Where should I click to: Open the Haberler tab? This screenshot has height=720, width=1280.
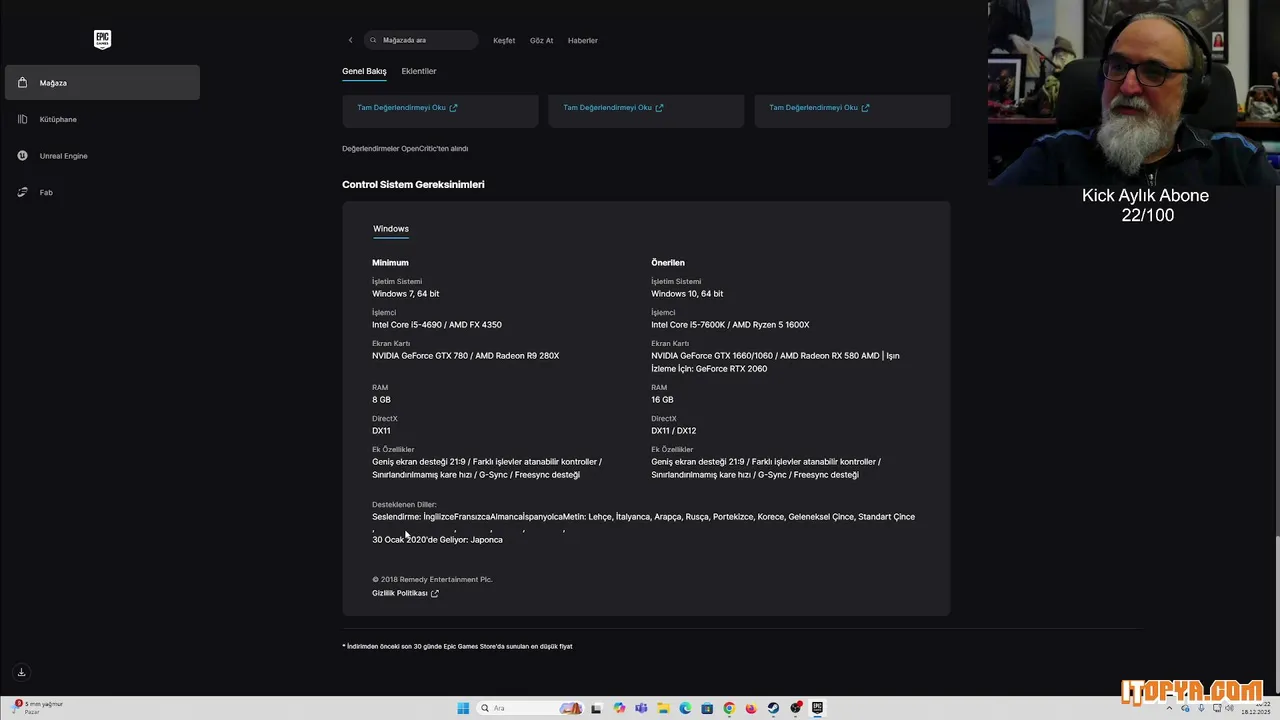coord(583,40)
